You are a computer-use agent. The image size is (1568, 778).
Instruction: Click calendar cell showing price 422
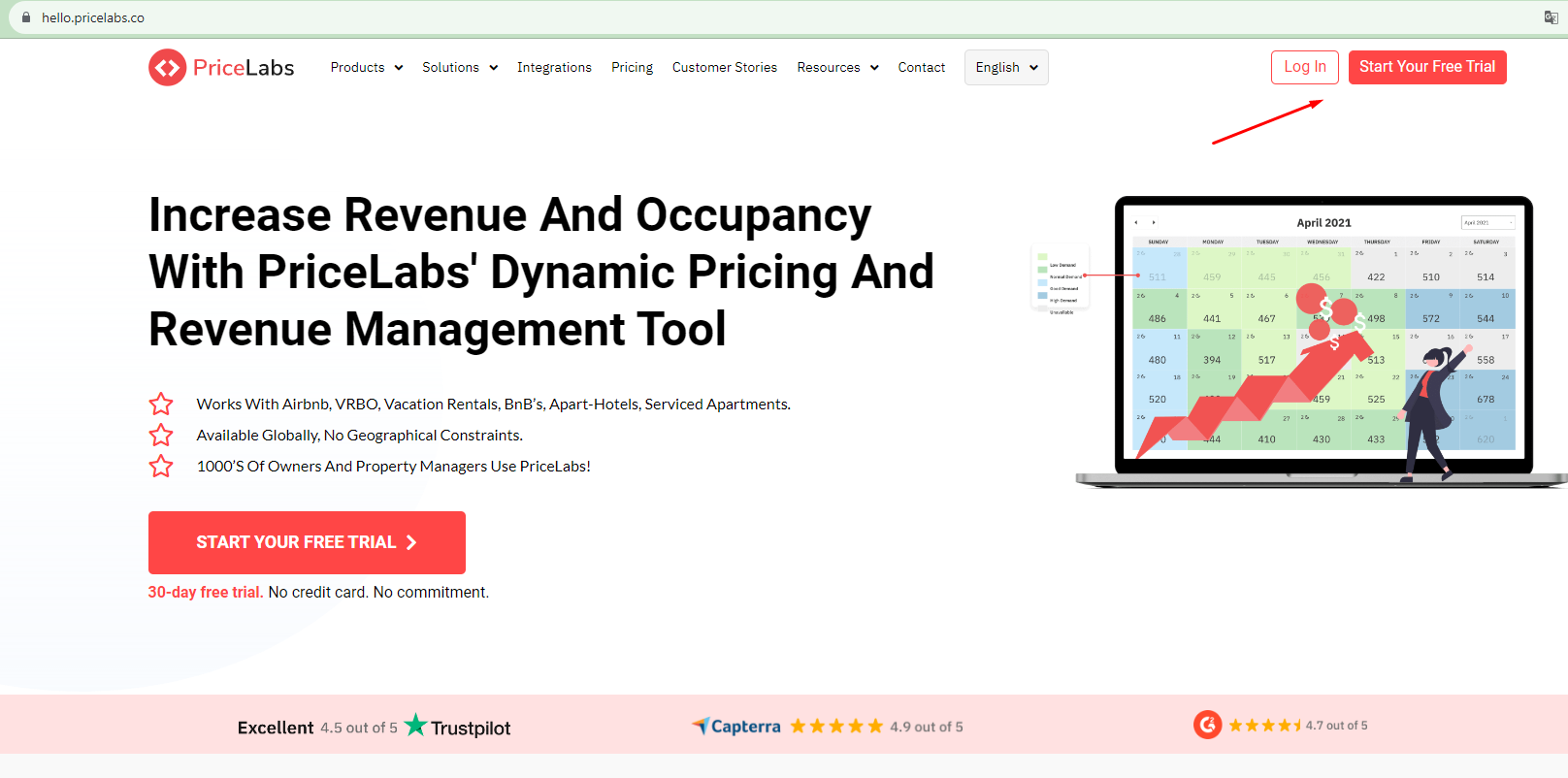point(1378,268)
